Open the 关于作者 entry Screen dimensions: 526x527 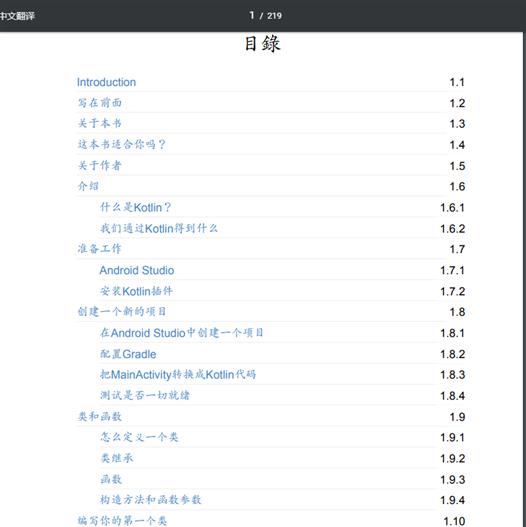99,165
